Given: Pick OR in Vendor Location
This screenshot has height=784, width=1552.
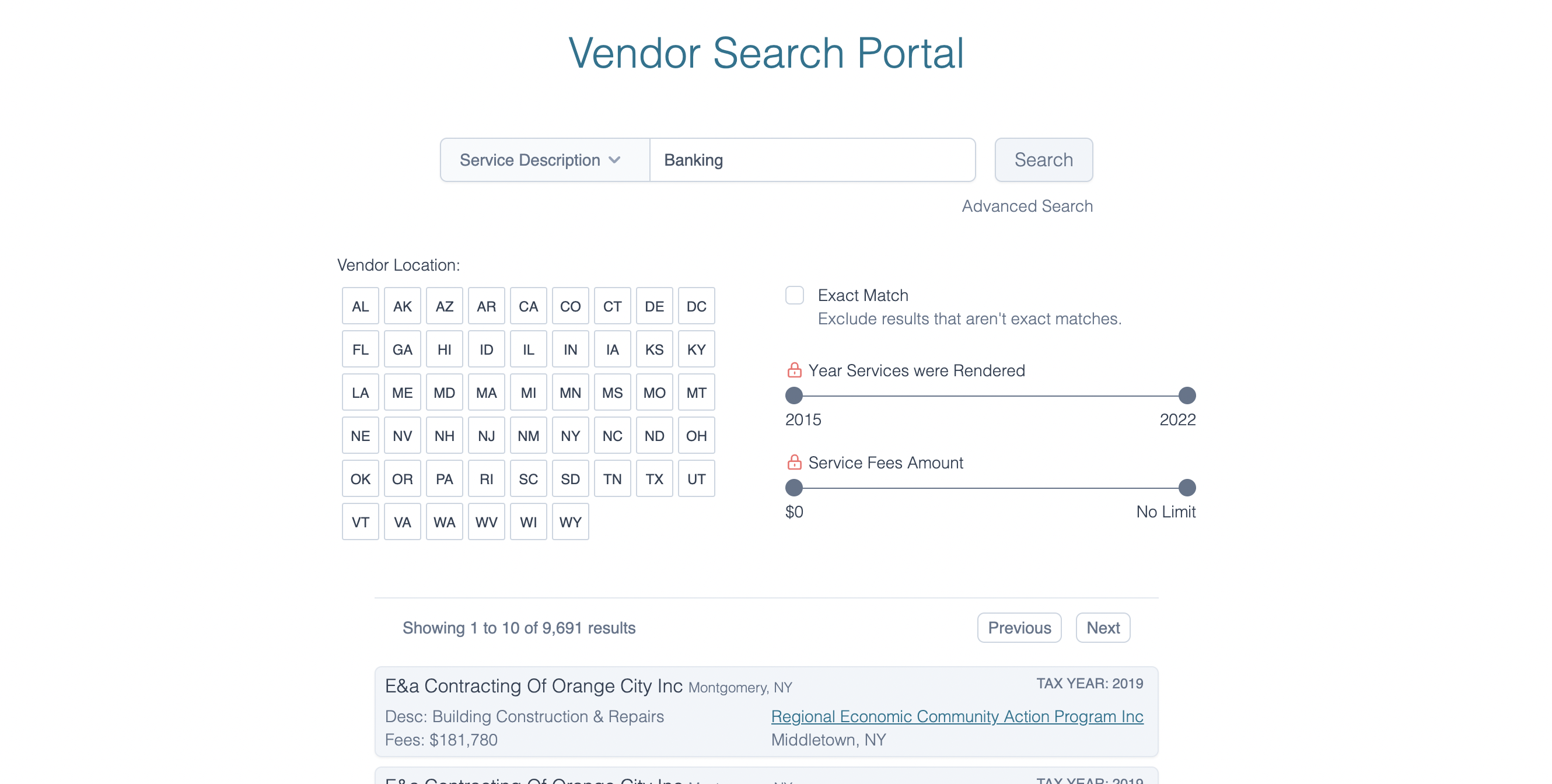Looking at the screenshot, I should 403,479.
